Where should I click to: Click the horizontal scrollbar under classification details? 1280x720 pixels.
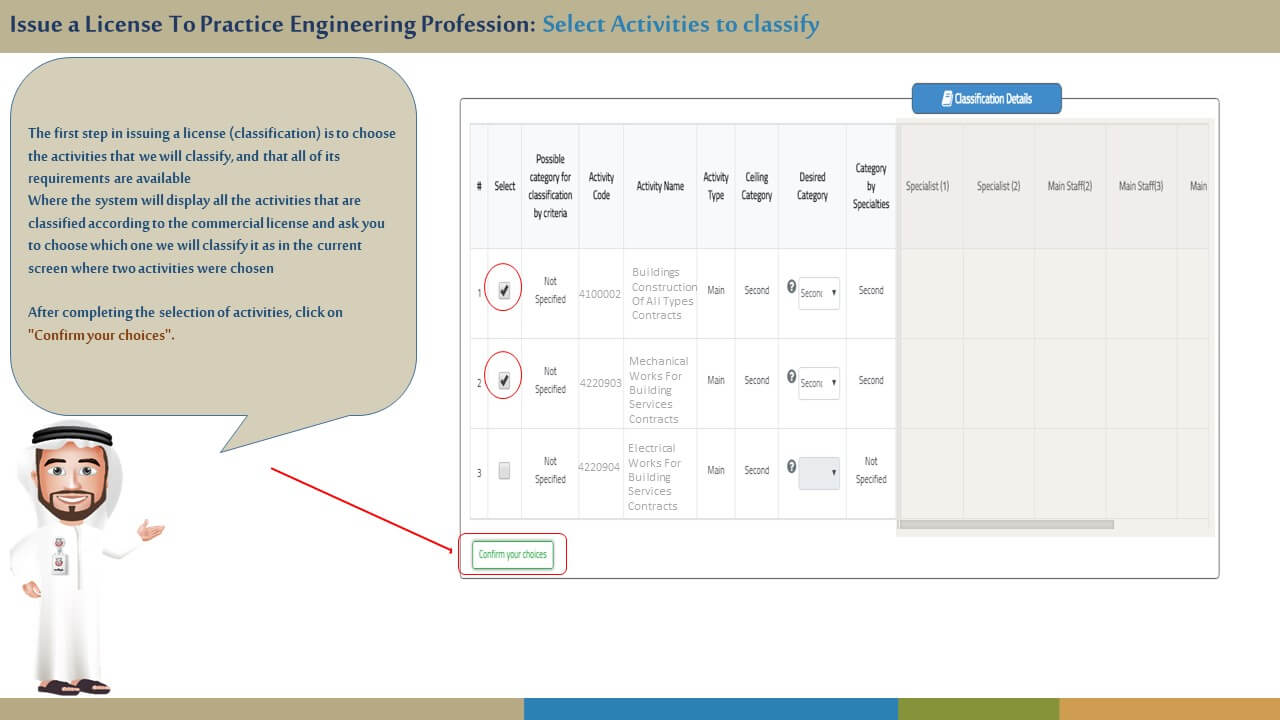[x=1006, y=524]
